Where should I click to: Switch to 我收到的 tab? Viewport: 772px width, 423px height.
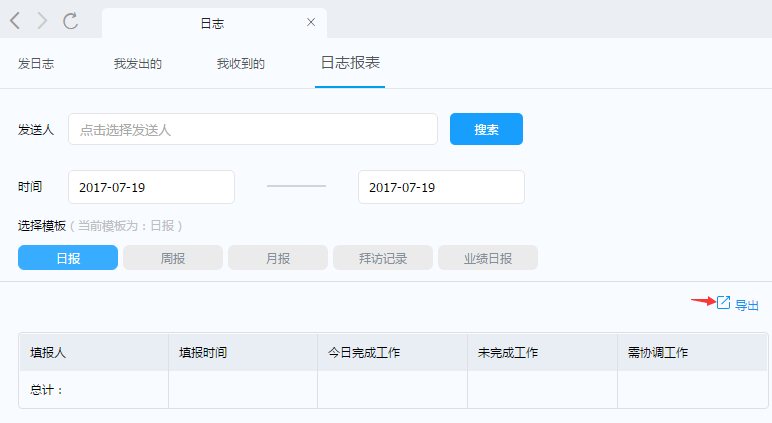[x=241, y=64]
